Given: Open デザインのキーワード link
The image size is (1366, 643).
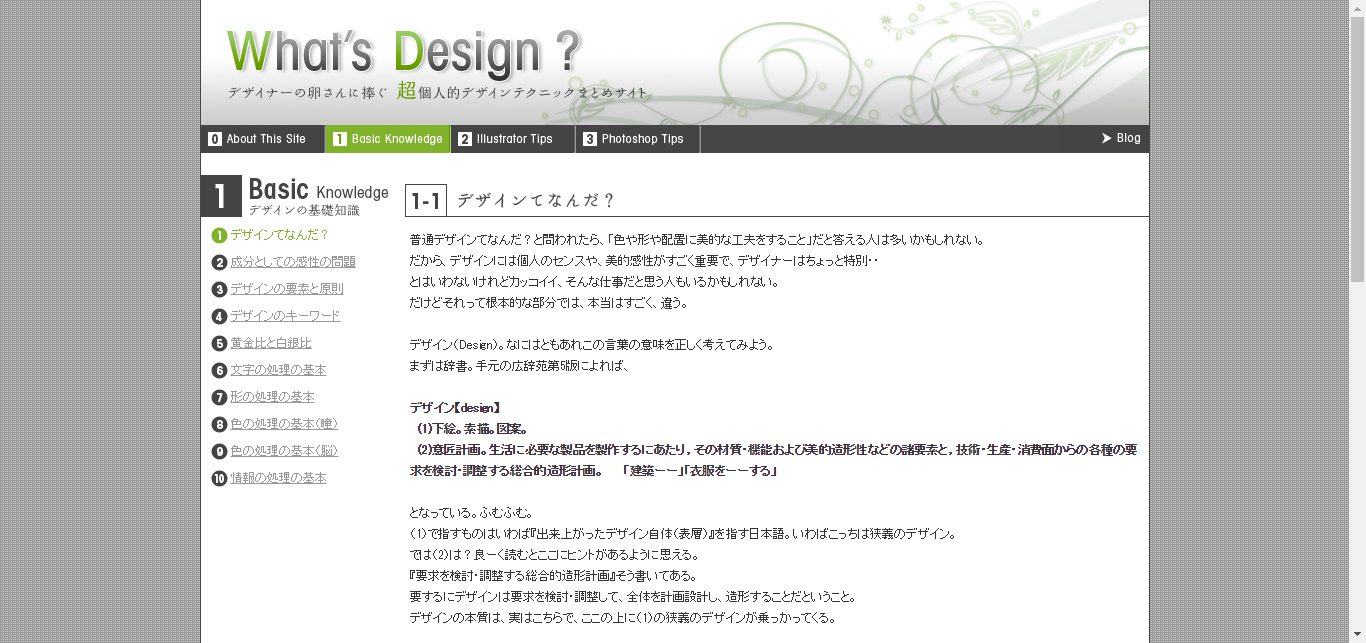Looking at the screenshot, I should 285,316.
